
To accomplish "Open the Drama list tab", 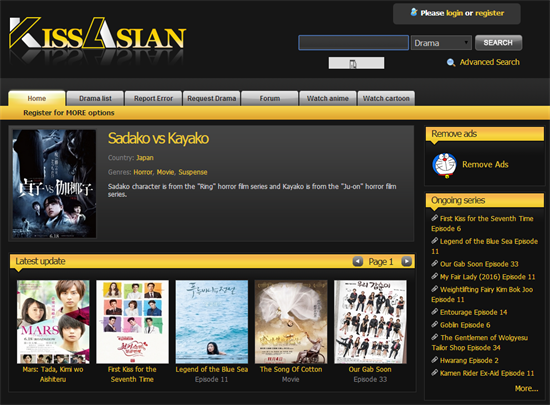I will 95,99.
